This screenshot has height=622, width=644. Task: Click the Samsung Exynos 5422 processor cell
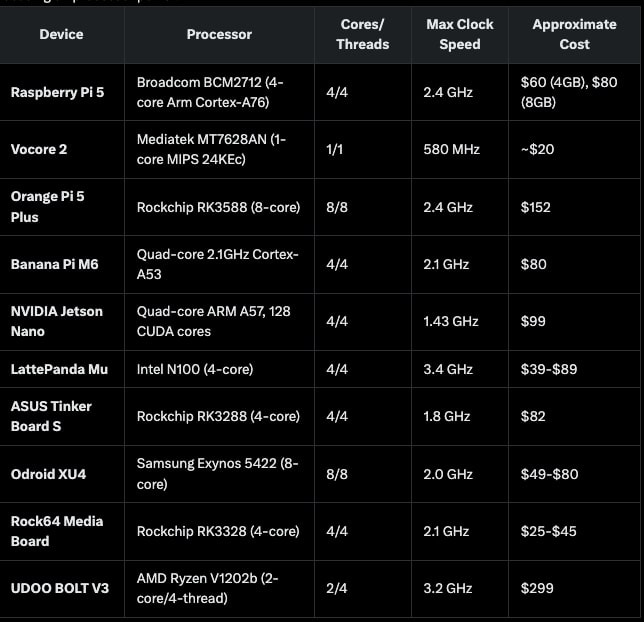coord(217,474)
